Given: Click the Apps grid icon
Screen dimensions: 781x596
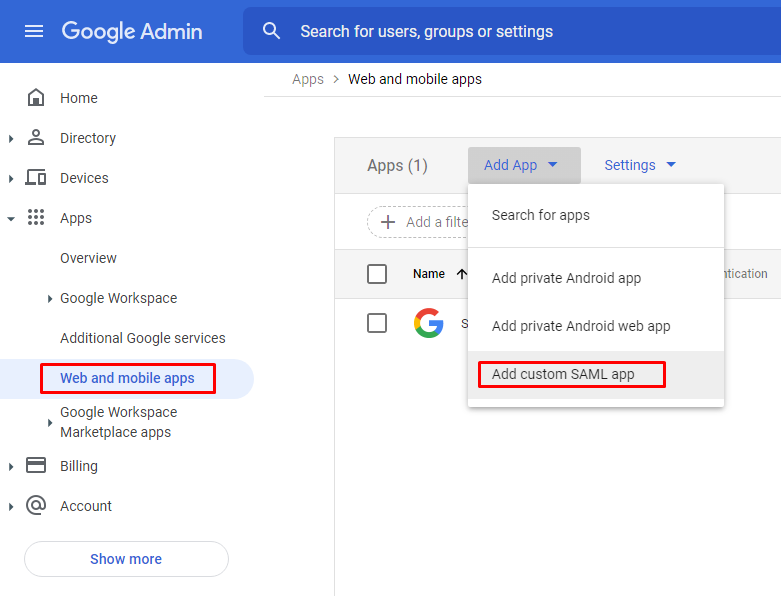Looking at the screenshot, I should [x=36, y=218].
